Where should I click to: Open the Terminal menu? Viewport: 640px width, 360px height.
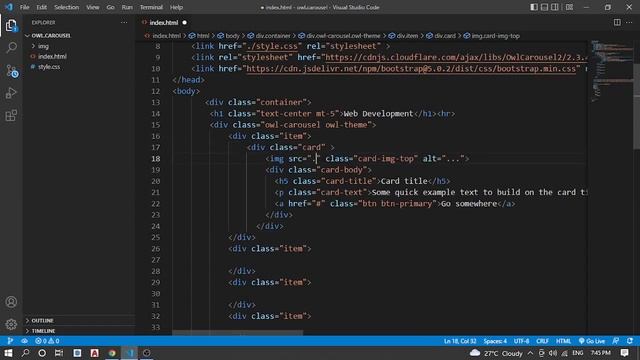pyautogui.click(x=151, y=7)
